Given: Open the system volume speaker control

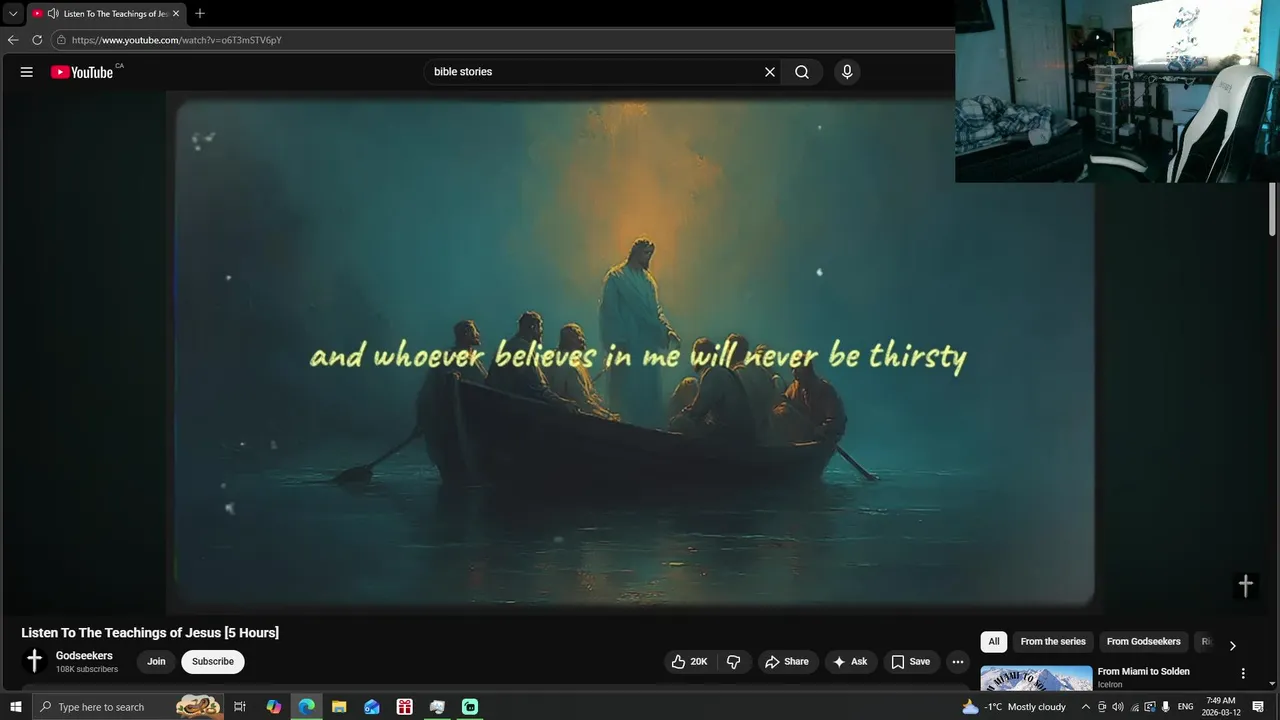Looking at the screenshot, I should (1118, 707).
